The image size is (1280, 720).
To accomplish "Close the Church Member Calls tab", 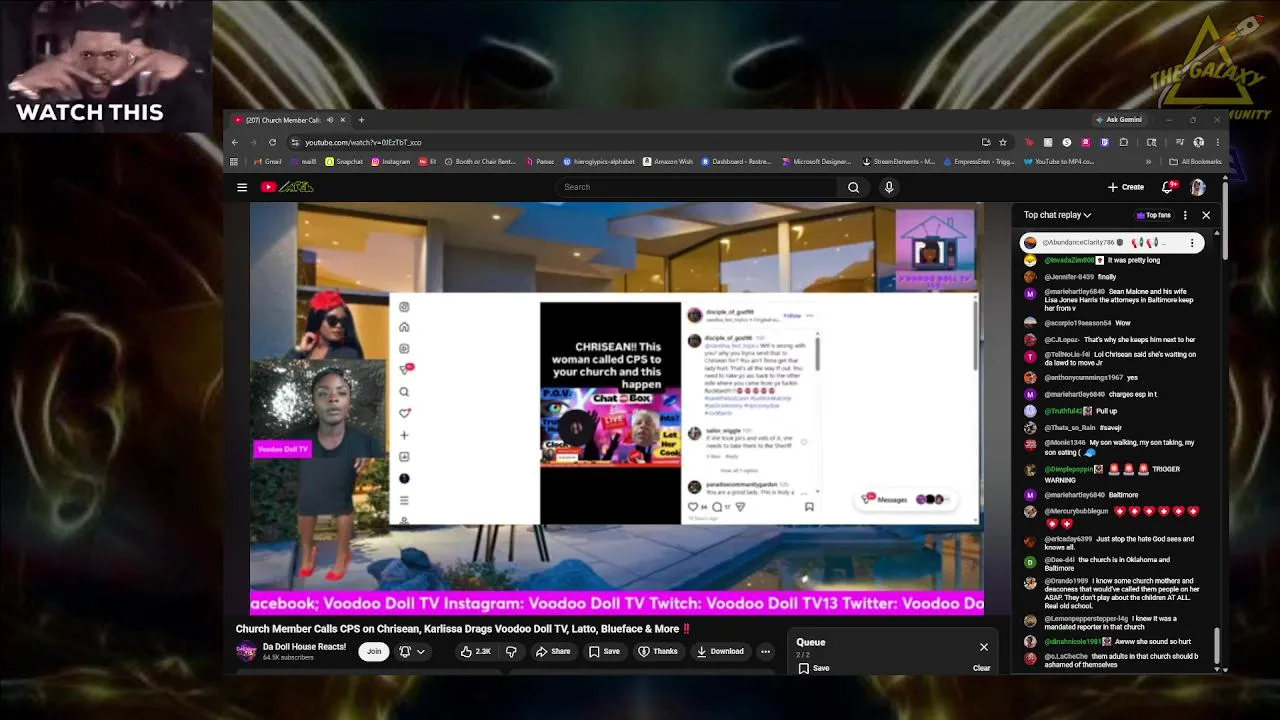I will (342, 120).
